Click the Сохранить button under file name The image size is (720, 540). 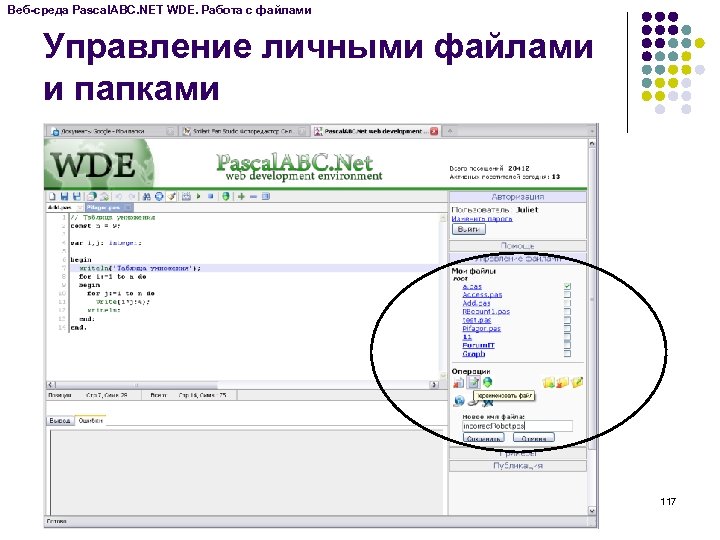point(484,438)
